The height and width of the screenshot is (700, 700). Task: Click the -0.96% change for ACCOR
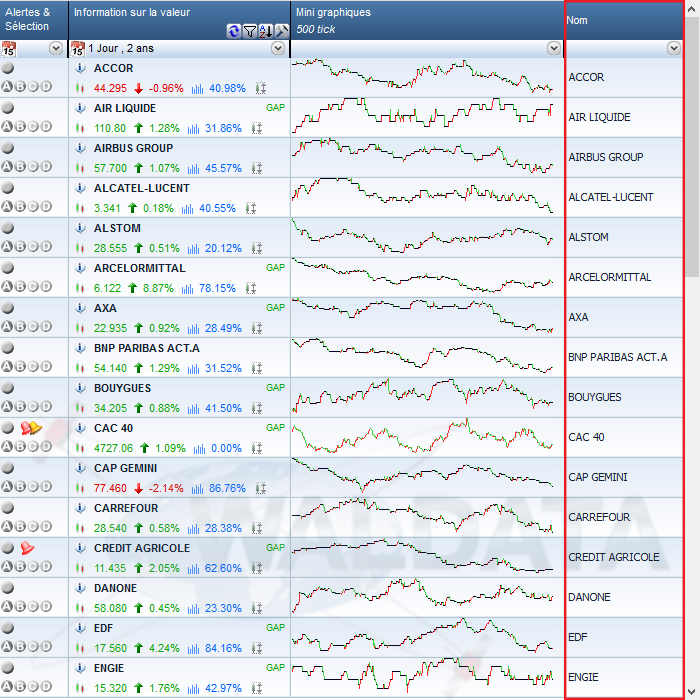pyautogui.click(x=166, y=88)
